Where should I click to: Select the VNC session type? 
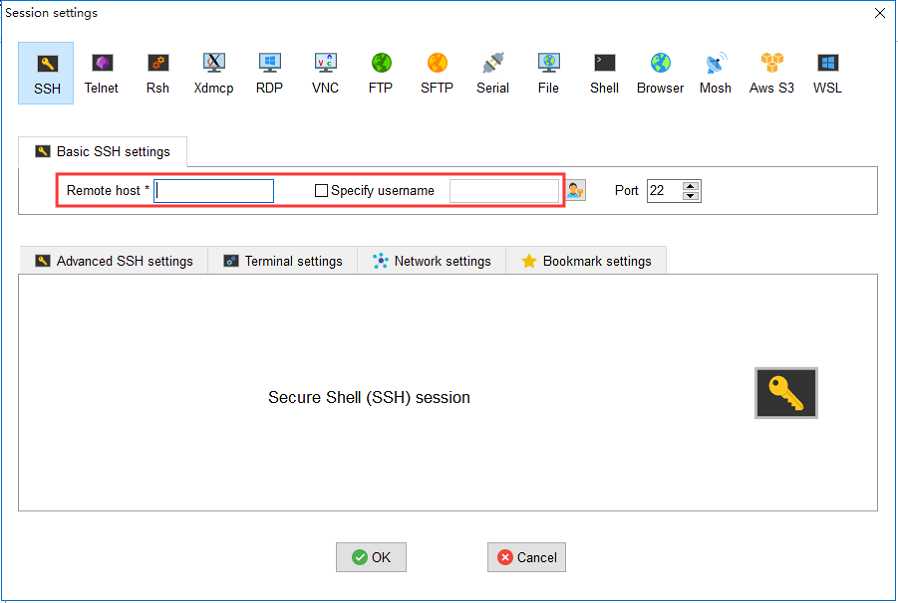tap(325, 73)
